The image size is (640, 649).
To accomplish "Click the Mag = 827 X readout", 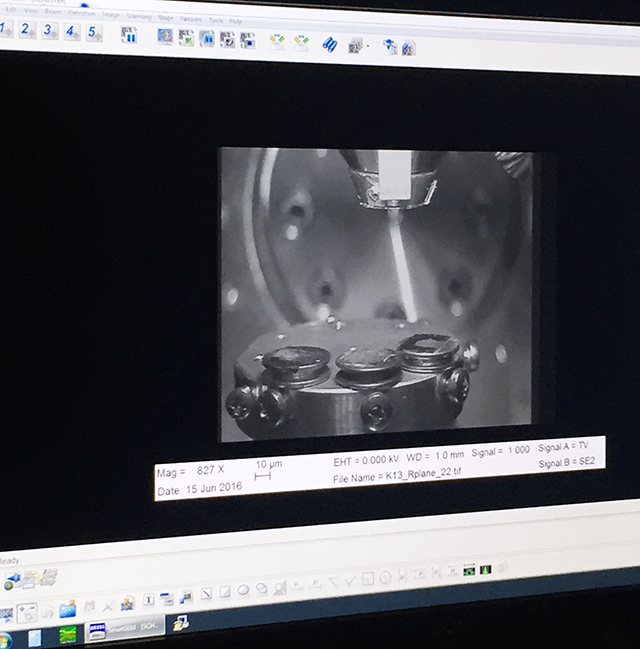I will (190, 471).
